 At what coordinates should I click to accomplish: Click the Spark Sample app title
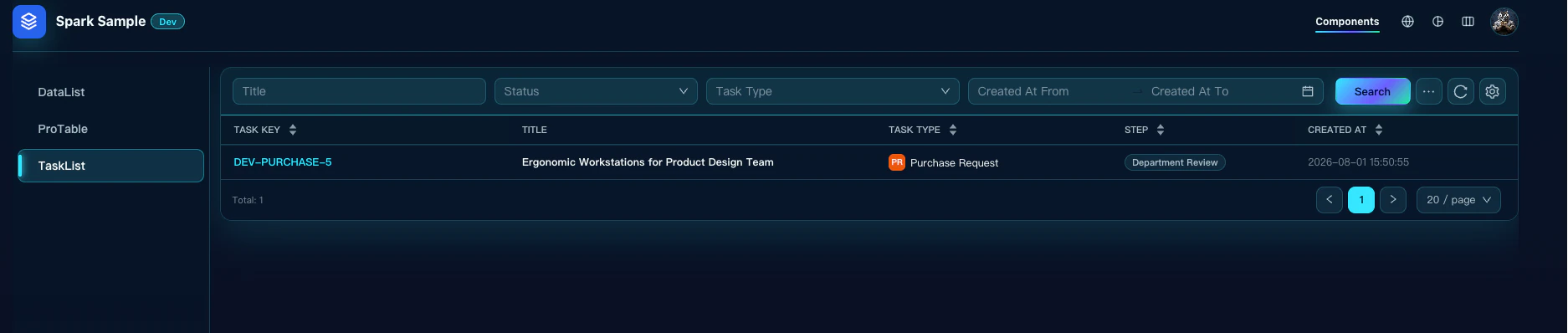point(100,21)
